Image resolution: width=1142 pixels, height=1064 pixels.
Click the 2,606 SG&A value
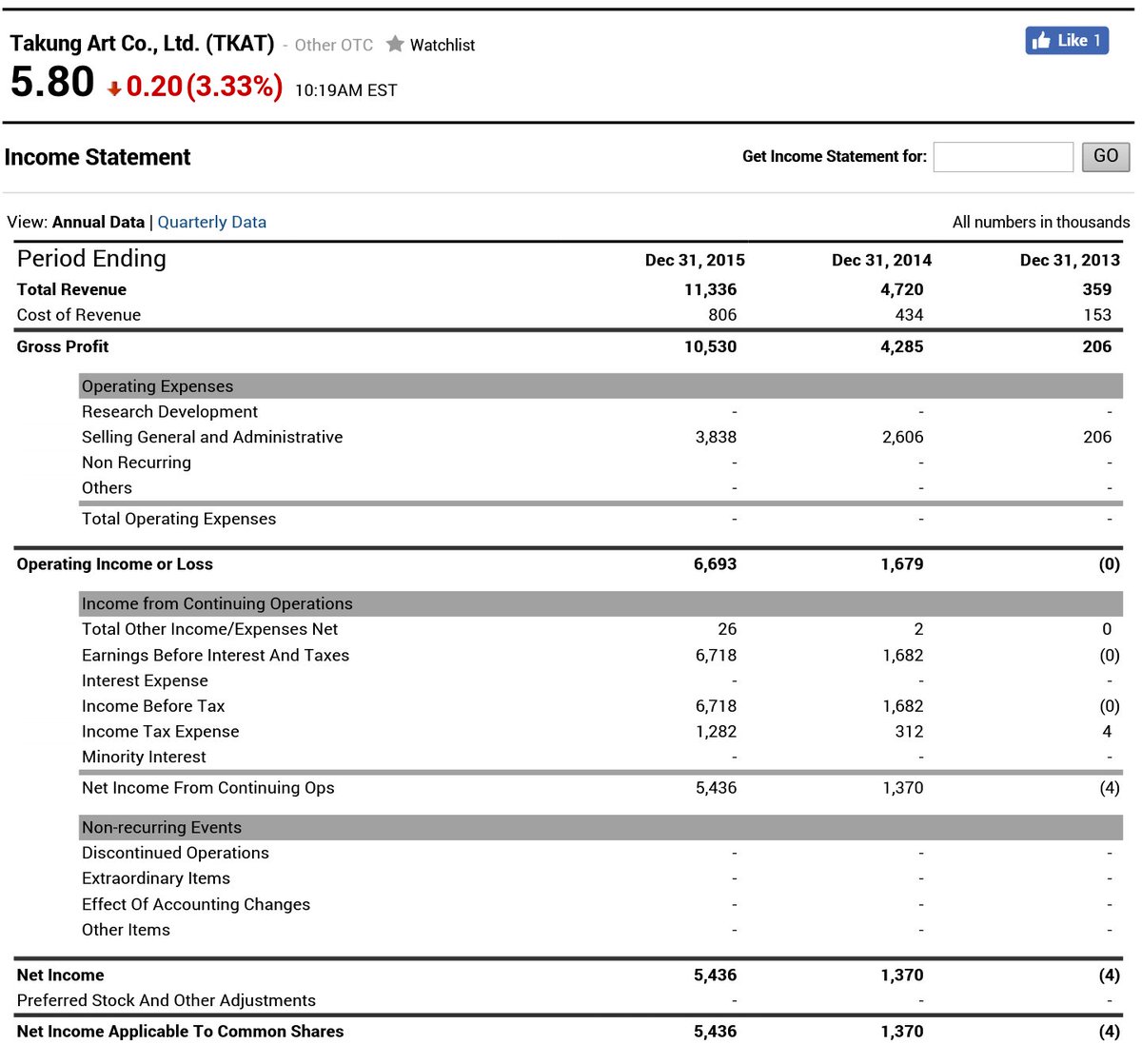tap(902, 437)
